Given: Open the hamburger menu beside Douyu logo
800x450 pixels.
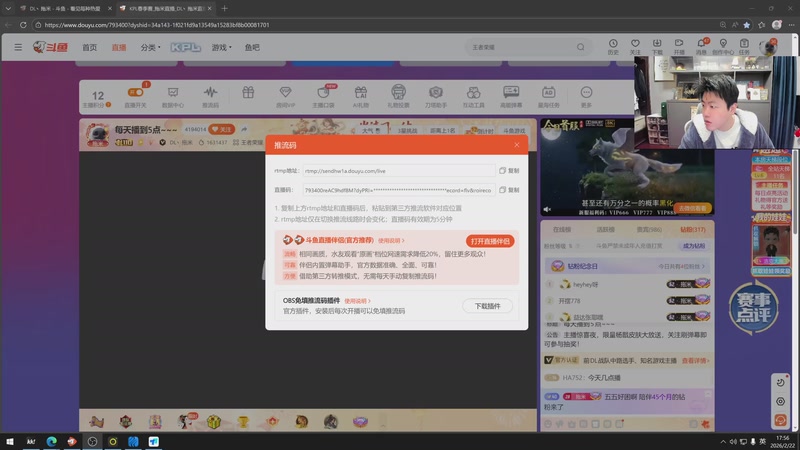Looking at the screenshot, I should pyautogui.click(x=18, y=47).
